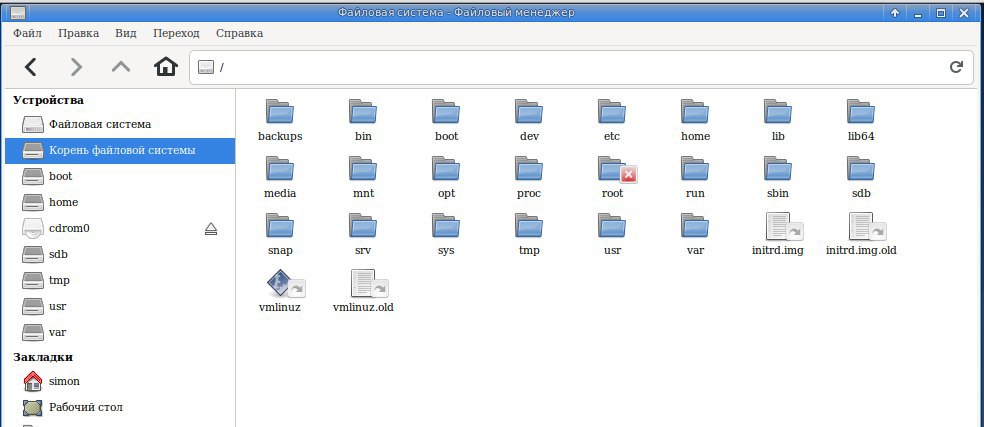Image resolution: width=984 pixels, height=427 pixels.
Task: Select the lib64 folder
Action: 860,120
